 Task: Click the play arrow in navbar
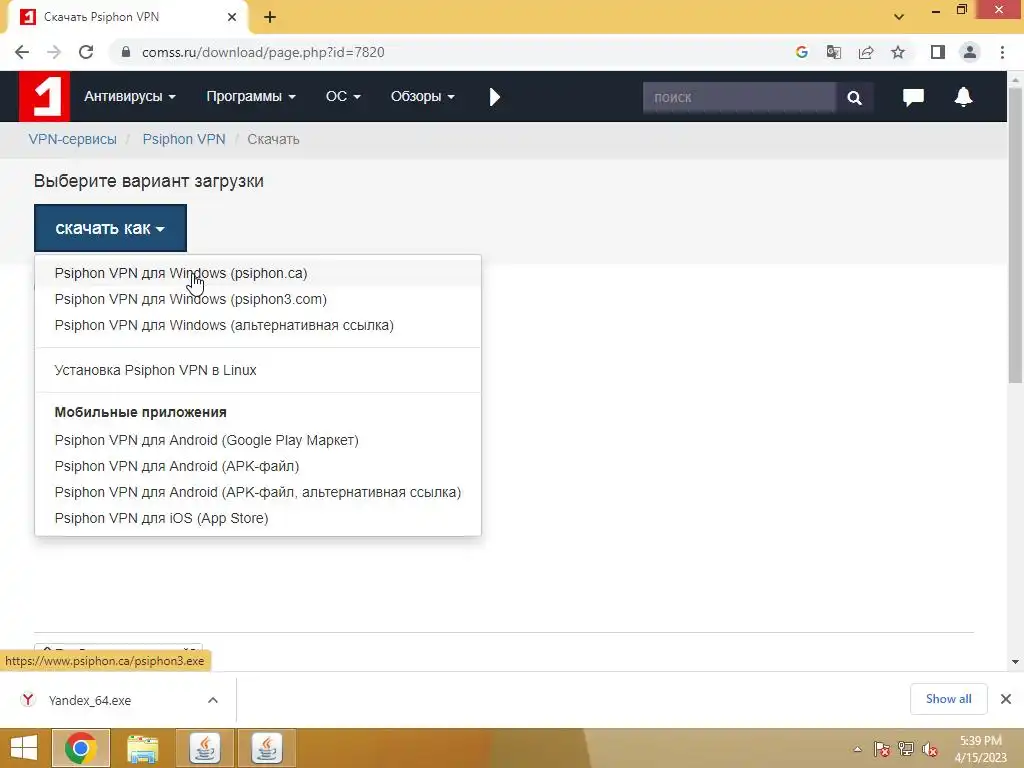pyautogui.click(x=494, y=97)
